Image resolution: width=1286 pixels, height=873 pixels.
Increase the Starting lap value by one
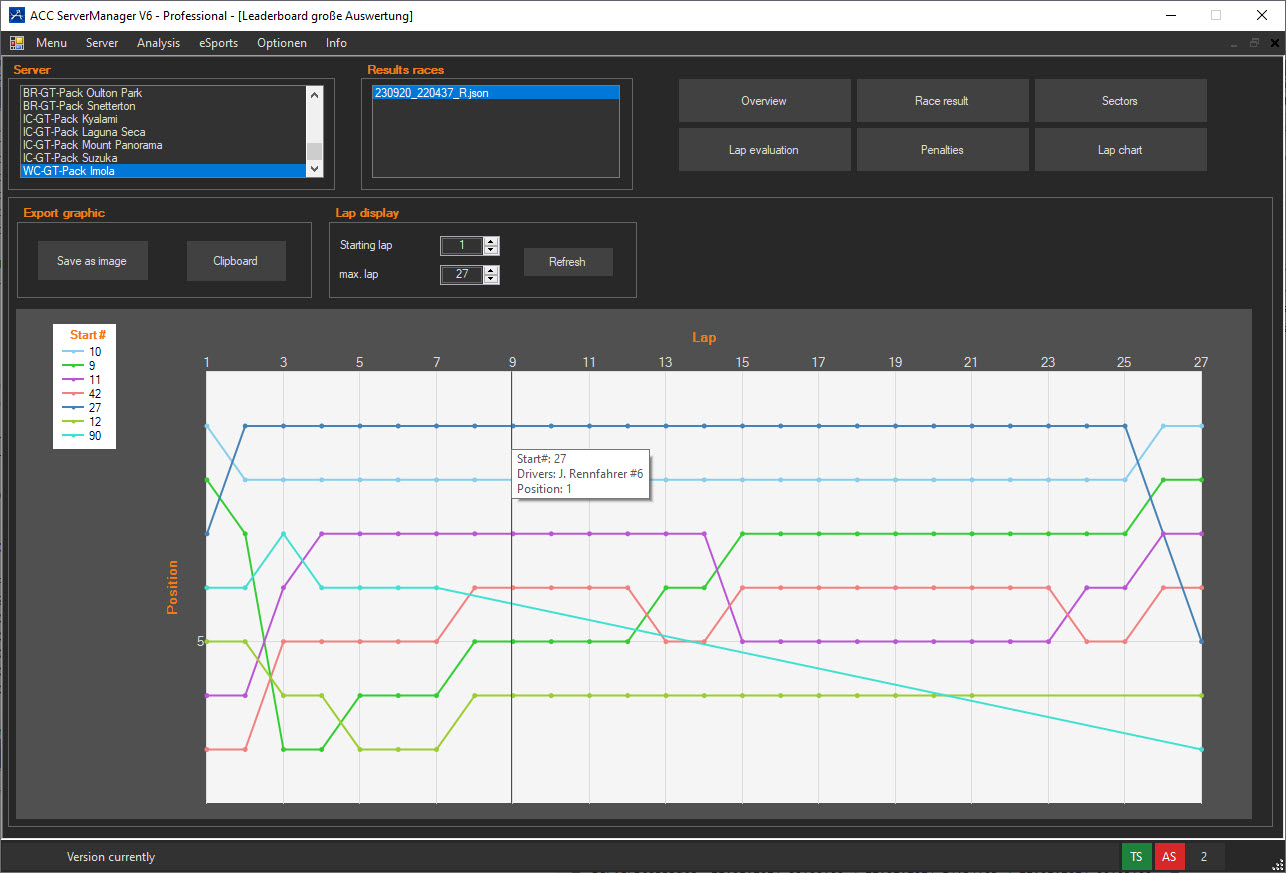pos(491,241)
